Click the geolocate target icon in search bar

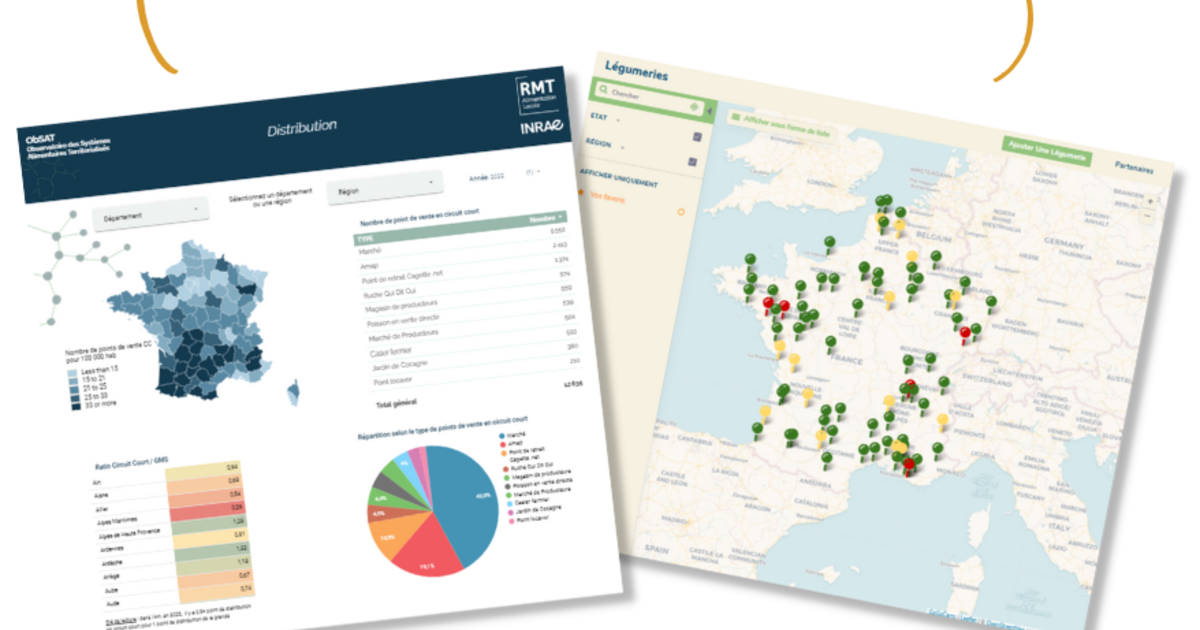tap(692, 106)
